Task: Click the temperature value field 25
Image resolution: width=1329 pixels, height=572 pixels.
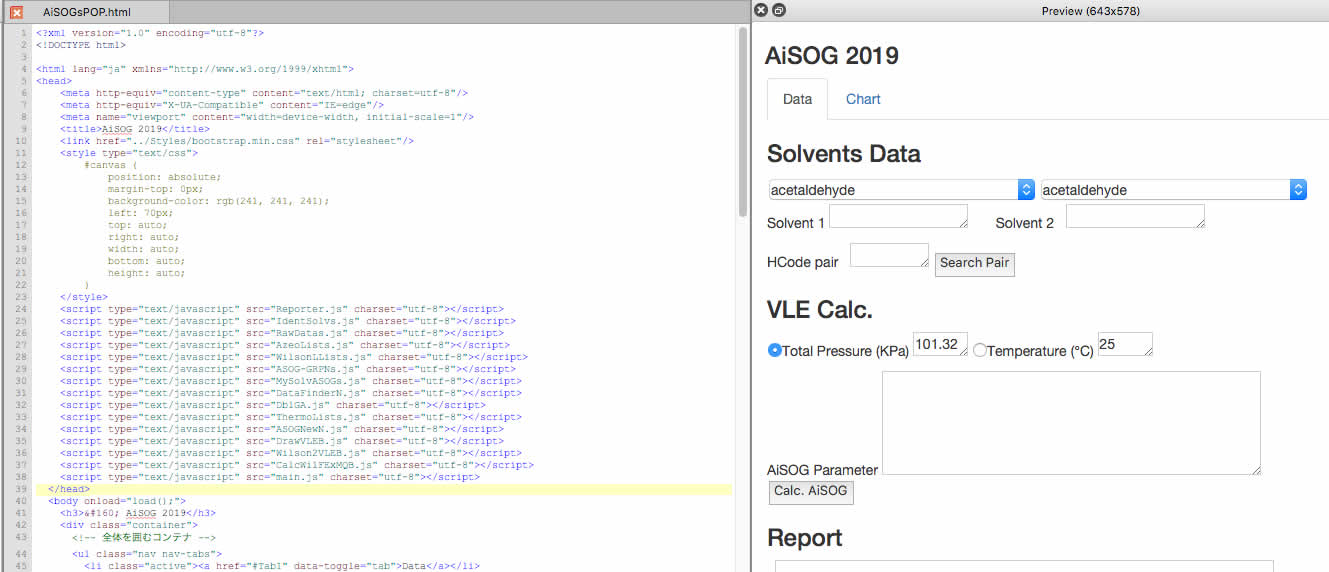Action: click(1125, 344)
